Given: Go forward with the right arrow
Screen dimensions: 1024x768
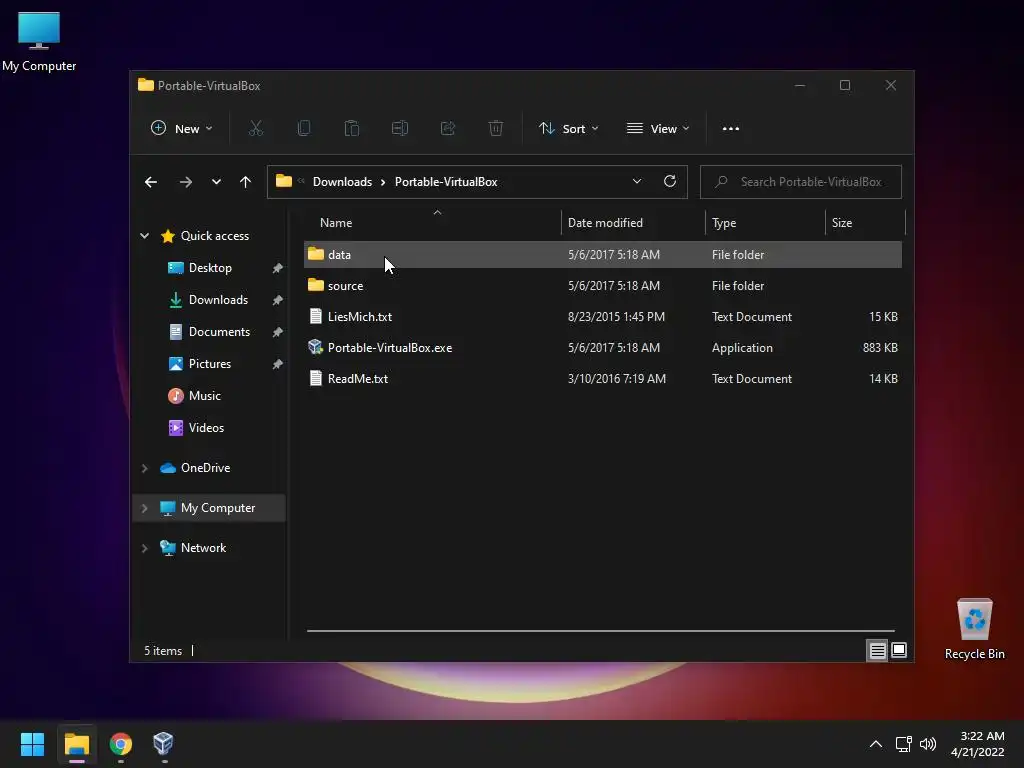Looking at the screenshot, I should (185, 182).
